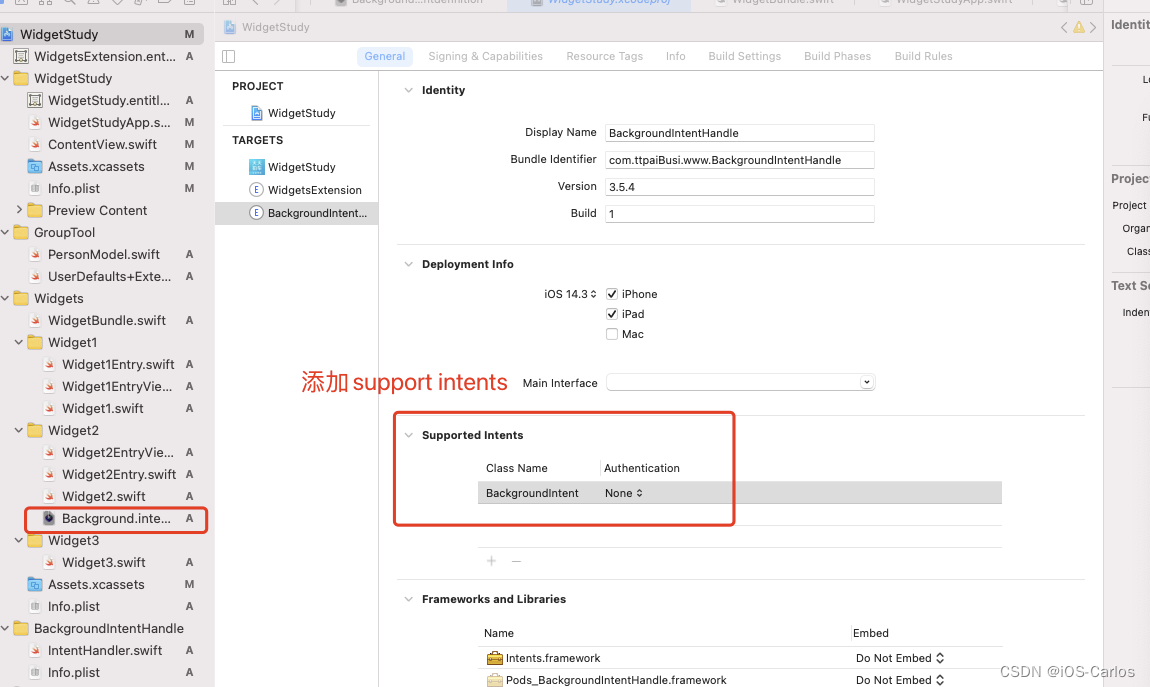Select WidgetStudy app target icon
Screen dimensions: 1150x687
tap(256, 167)
